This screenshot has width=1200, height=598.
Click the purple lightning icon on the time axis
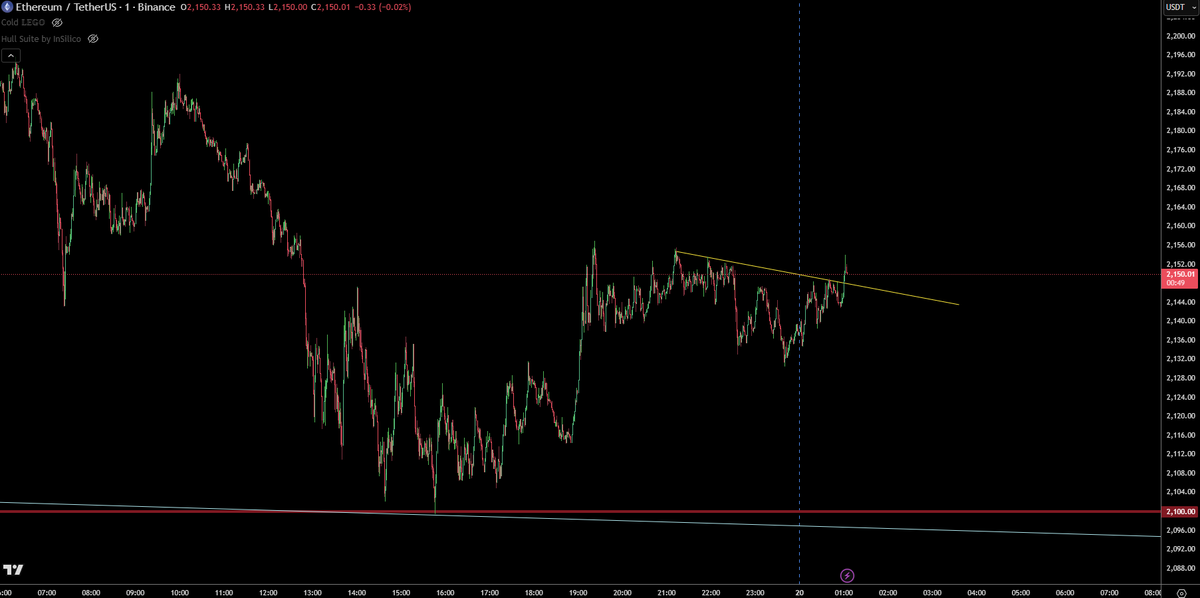pos(849,575)
